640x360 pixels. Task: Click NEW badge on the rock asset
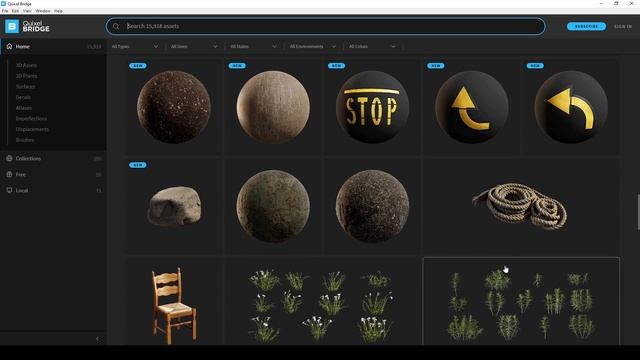click(138, 165)
